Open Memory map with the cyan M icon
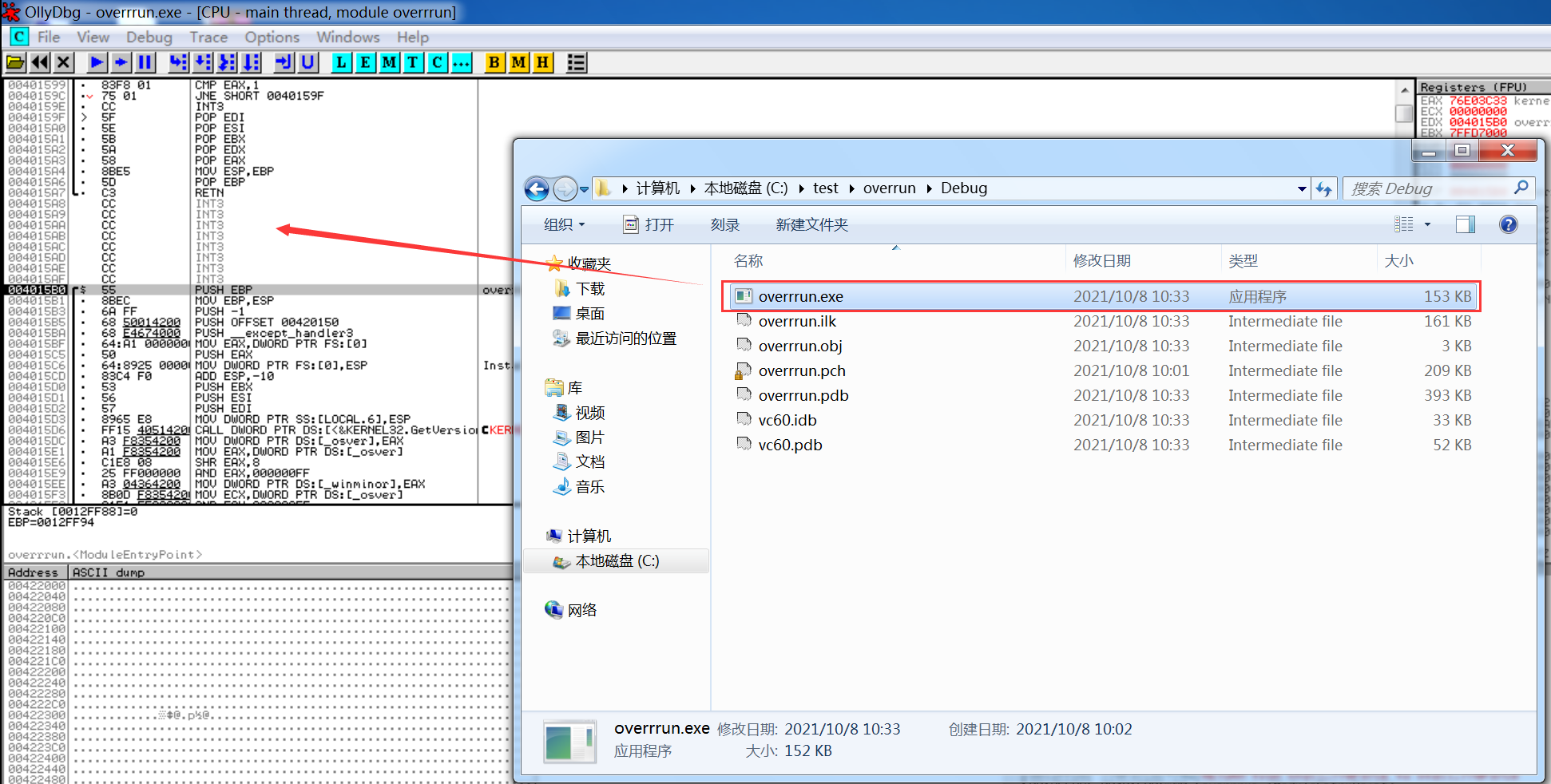Screen dimensions: 1551x784 (x=389, y=62)
